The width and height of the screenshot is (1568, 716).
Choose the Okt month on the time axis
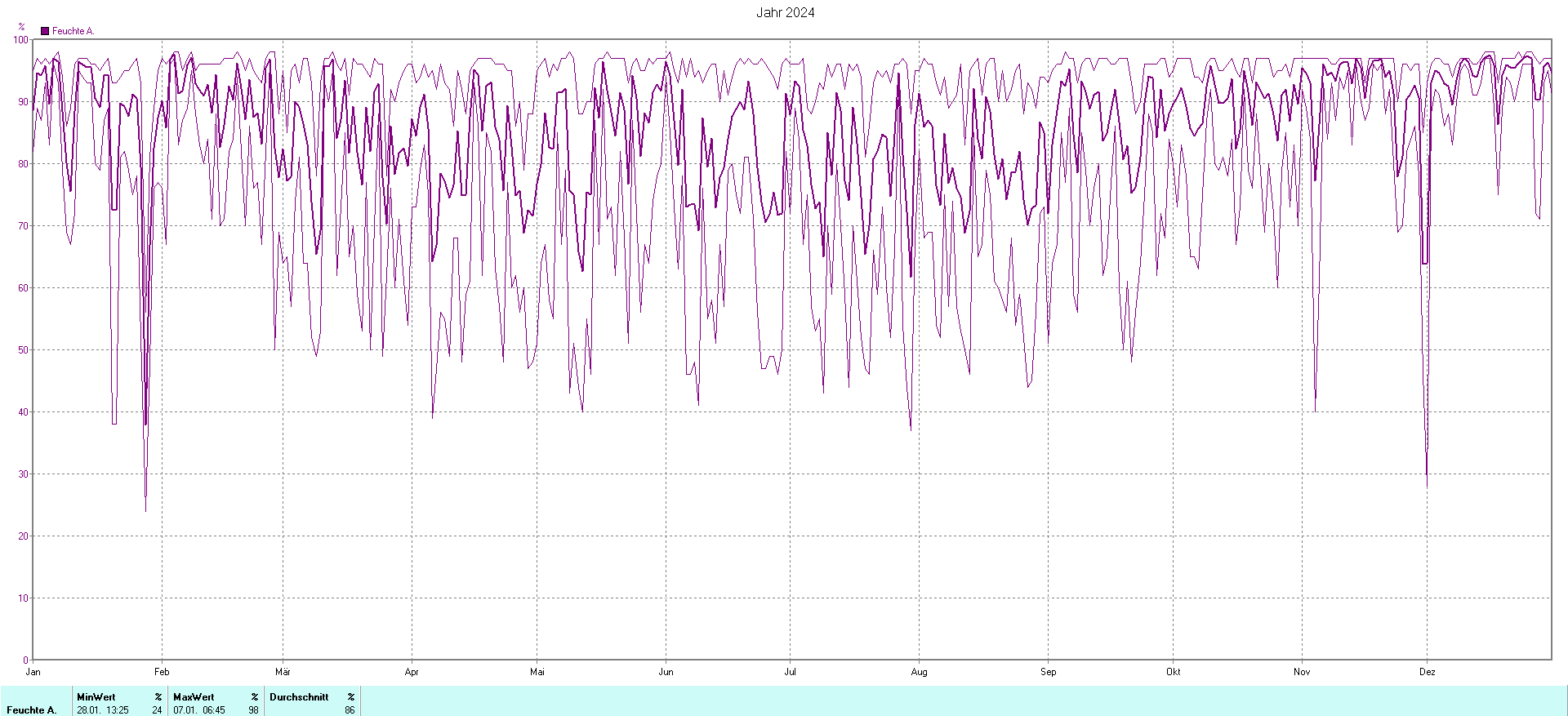coord(1173,672)
